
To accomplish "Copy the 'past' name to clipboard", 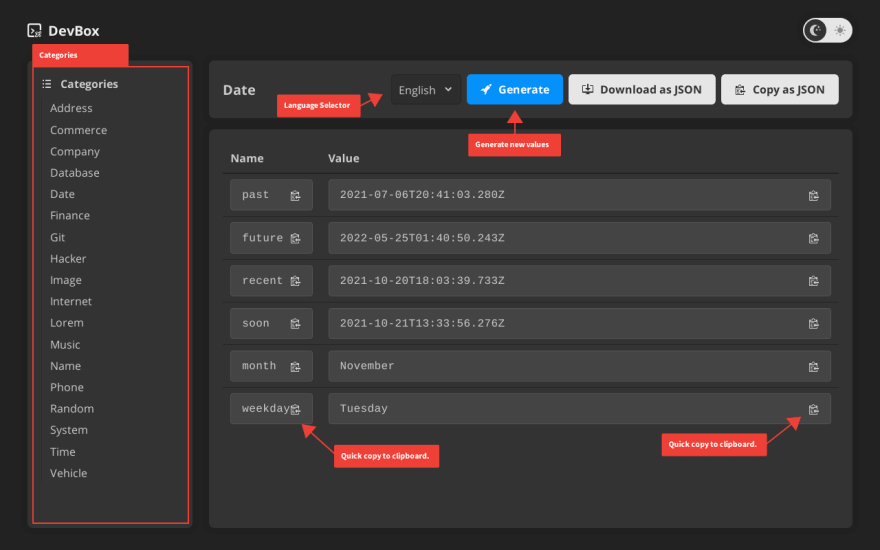I will pos(295,195).
